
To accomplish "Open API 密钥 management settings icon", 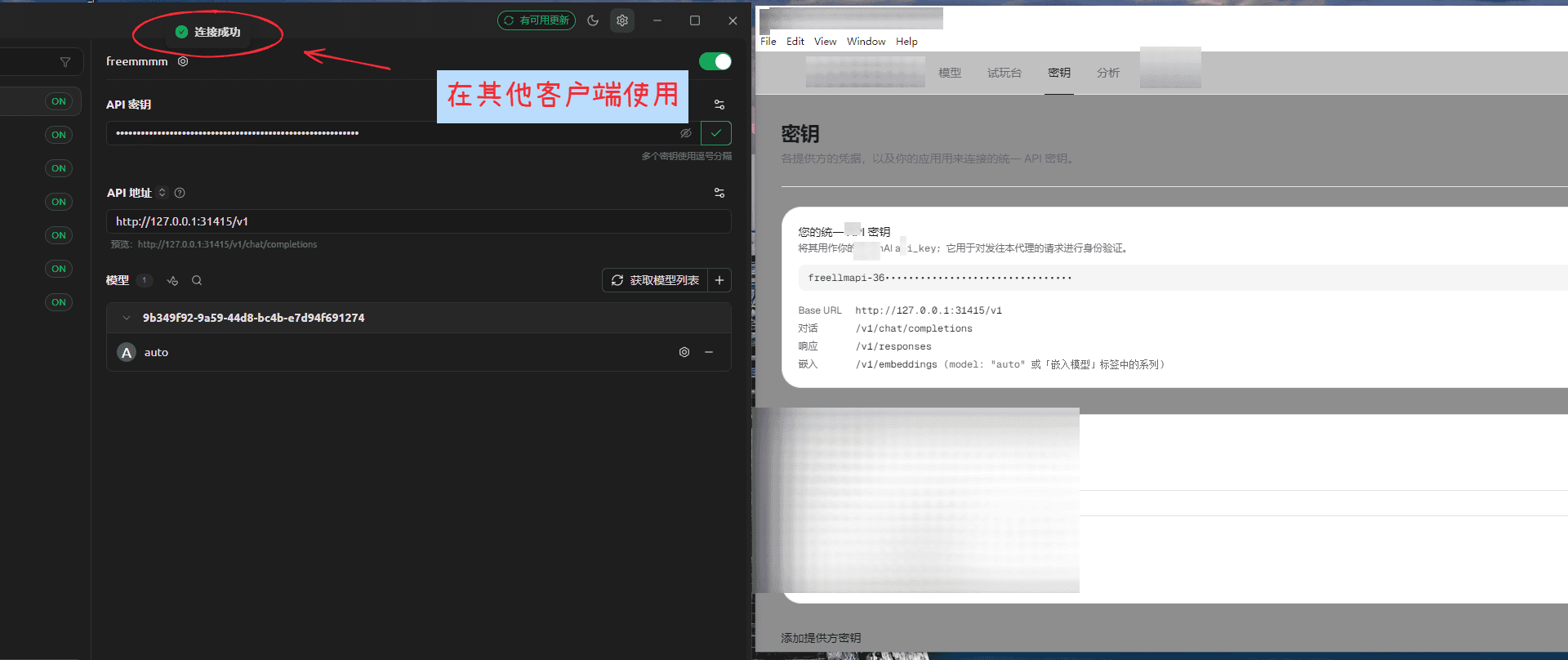I will click(719, 105).
